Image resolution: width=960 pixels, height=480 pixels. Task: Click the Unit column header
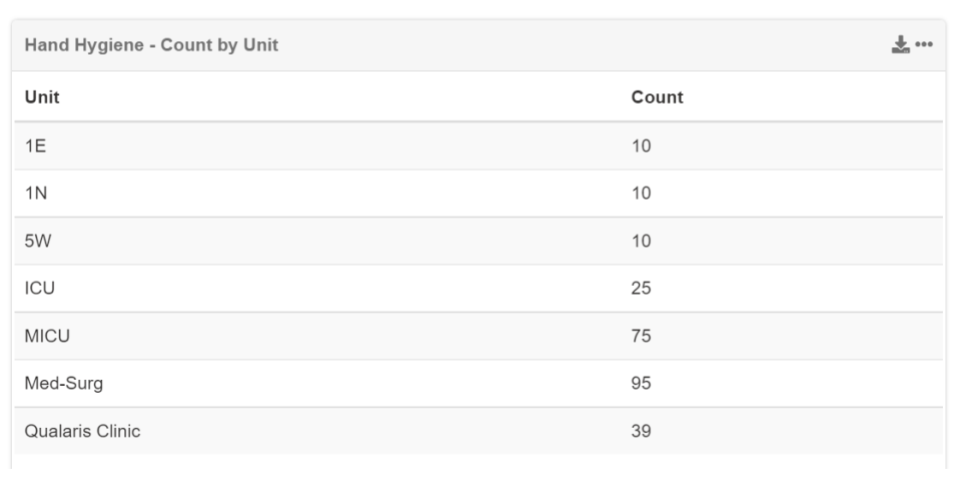[x=42, y=97]
